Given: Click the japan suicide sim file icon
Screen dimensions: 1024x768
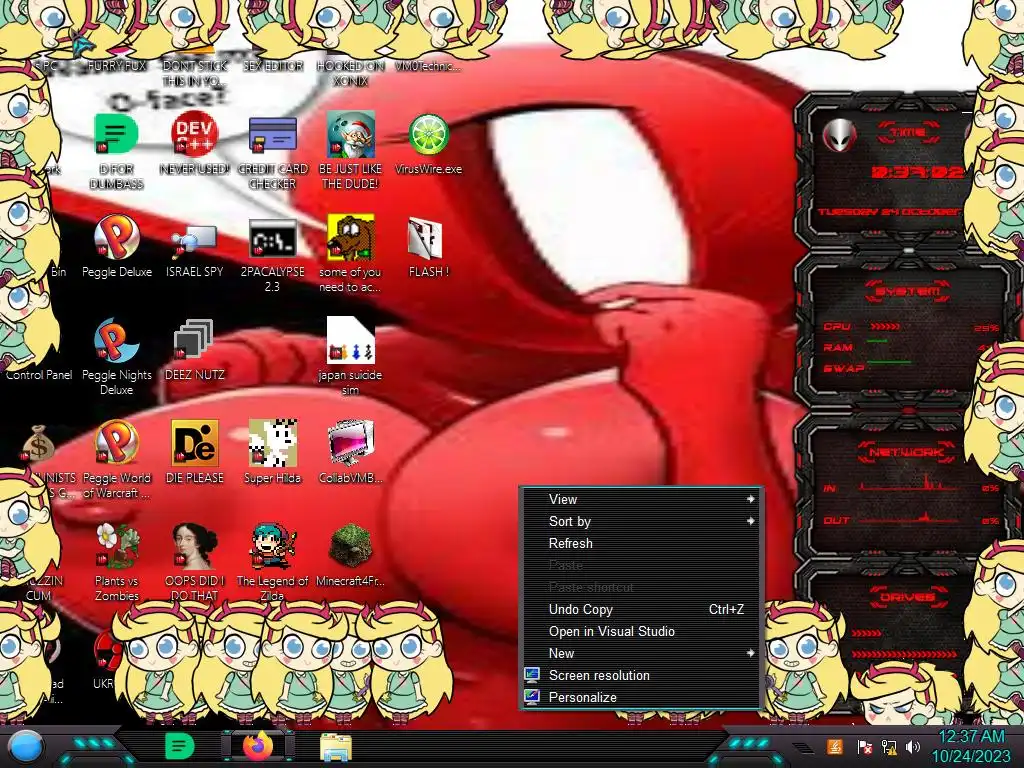Looking at the screenshot, I should click(351, 341).
